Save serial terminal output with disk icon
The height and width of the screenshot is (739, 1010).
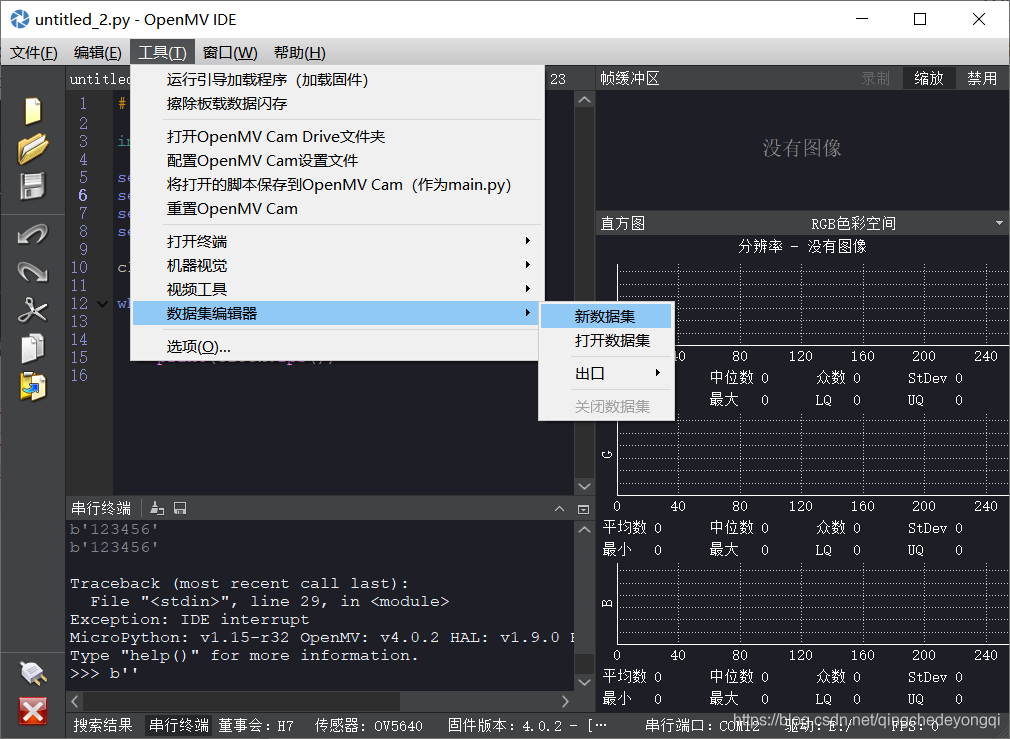(180, 508)
